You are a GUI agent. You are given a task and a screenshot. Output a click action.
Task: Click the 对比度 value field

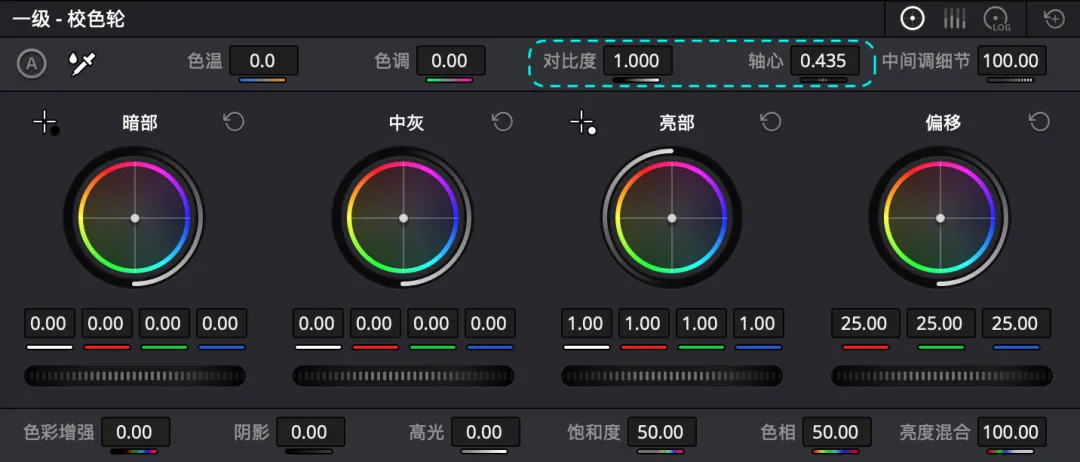[637, 60]
